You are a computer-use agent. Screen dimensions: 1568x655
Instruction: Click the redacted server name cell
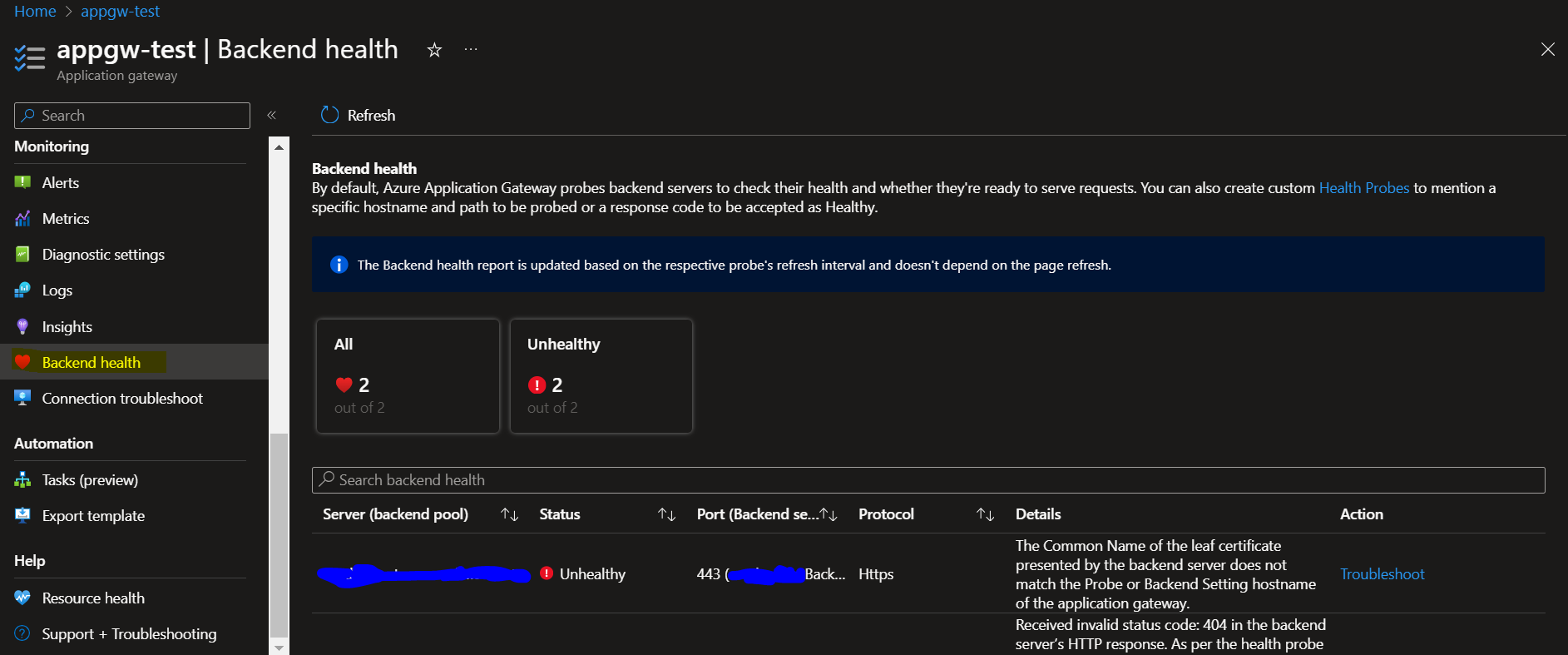(424, 574)
